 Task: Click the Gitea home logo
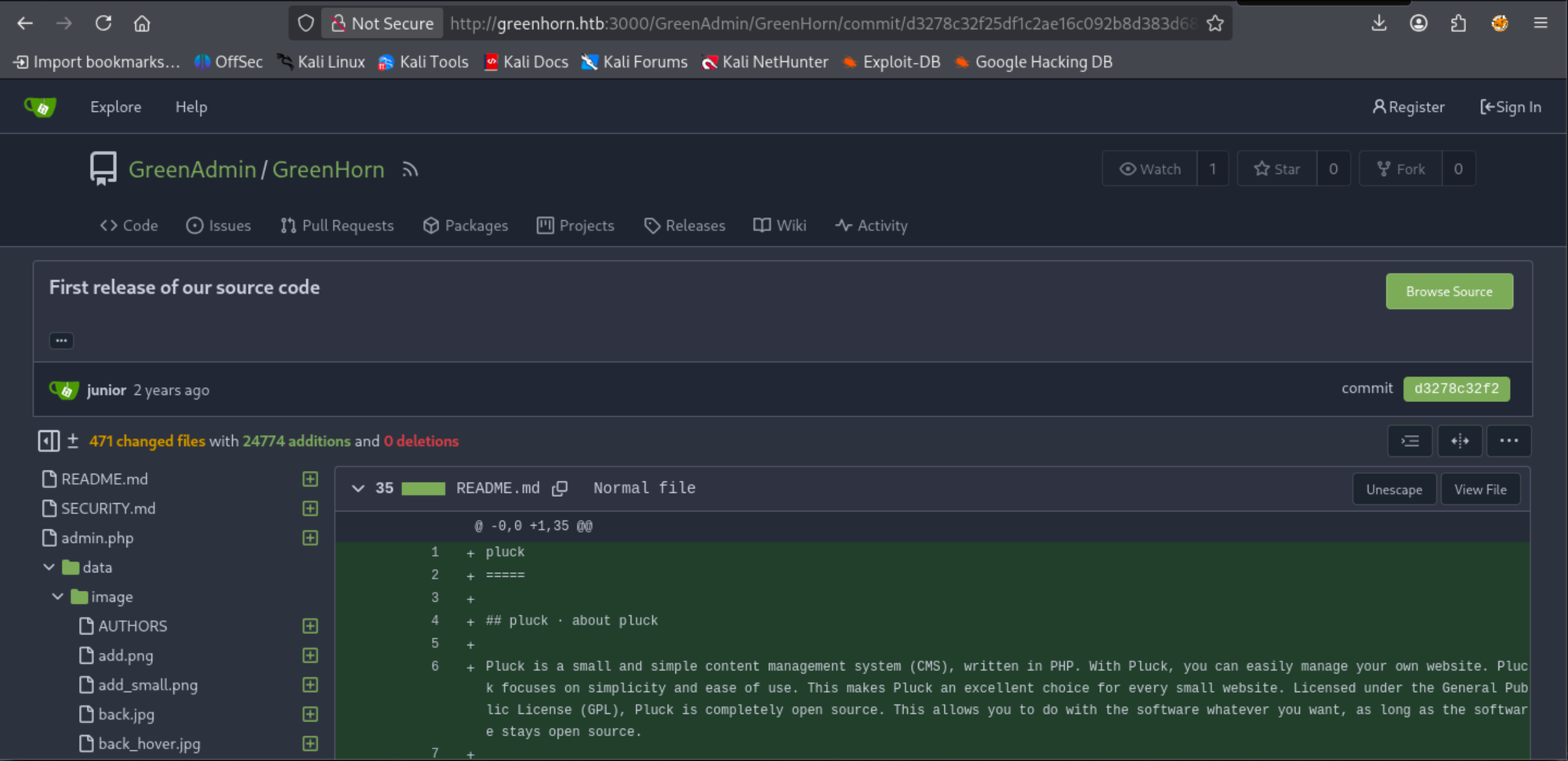tap(41, 107)
